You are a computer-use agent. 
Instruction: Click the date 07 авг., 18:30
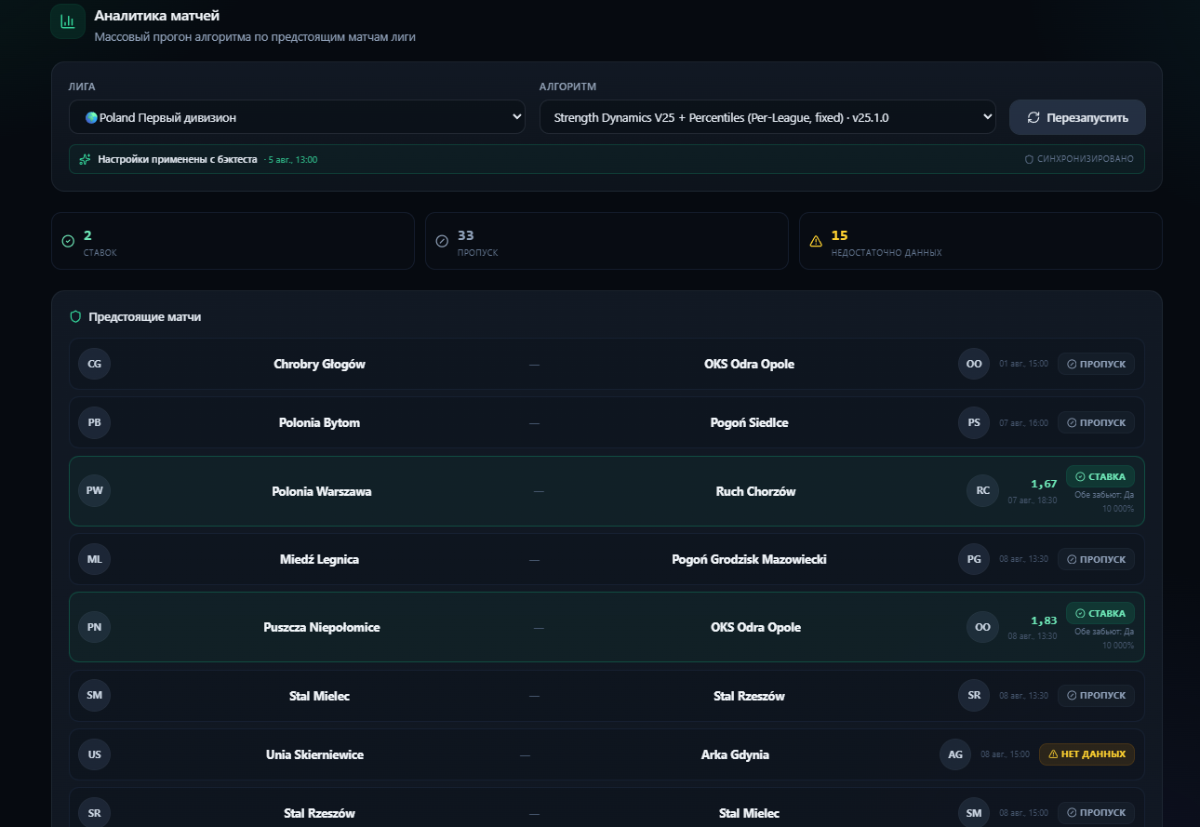(1032, 500)
